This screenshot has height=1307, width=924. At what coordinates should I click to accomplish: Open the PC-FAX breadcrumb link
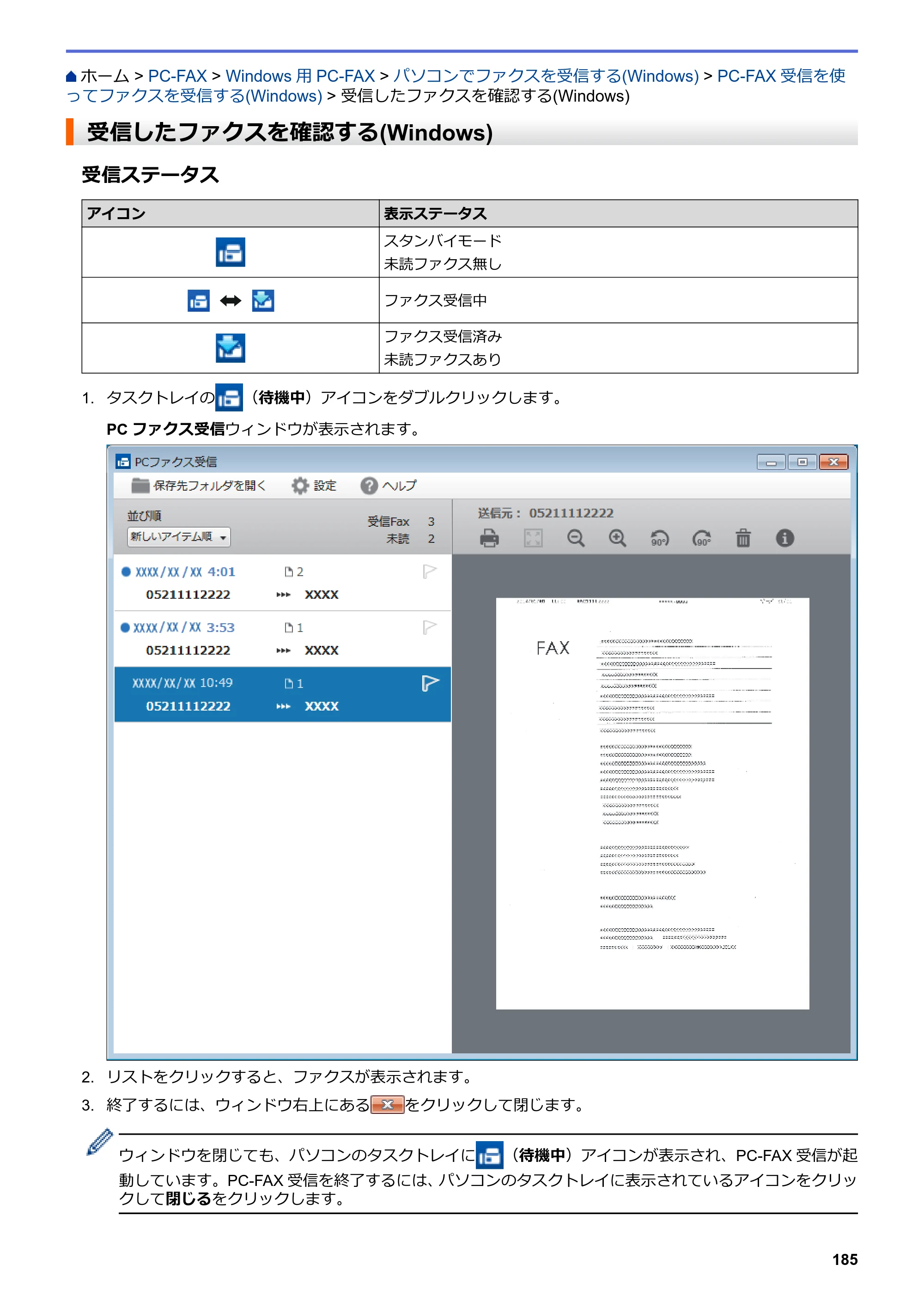(177, 76)
